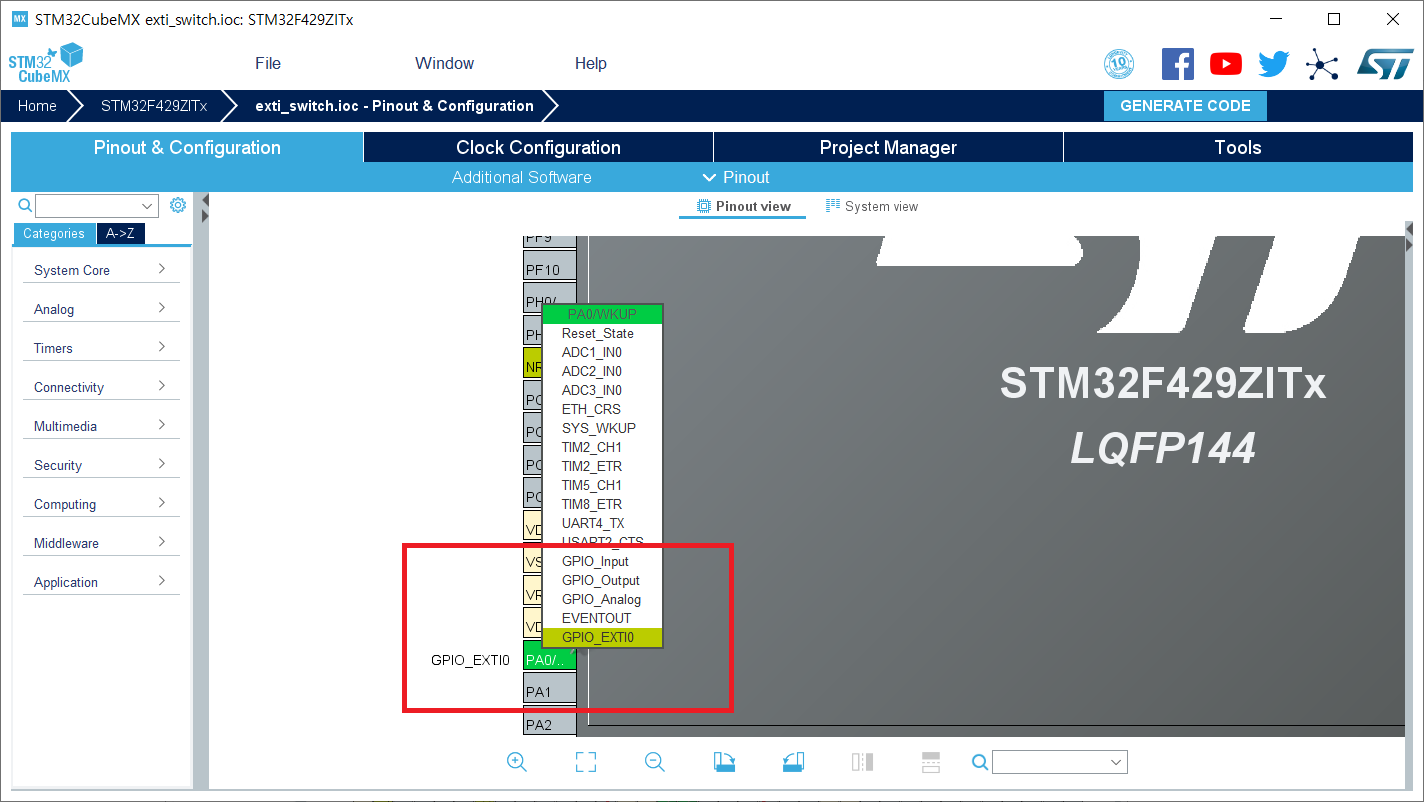This screenshot has height=802, width=1424.
Task: Expand the Multimedia category
Action: tap(101, 426)
